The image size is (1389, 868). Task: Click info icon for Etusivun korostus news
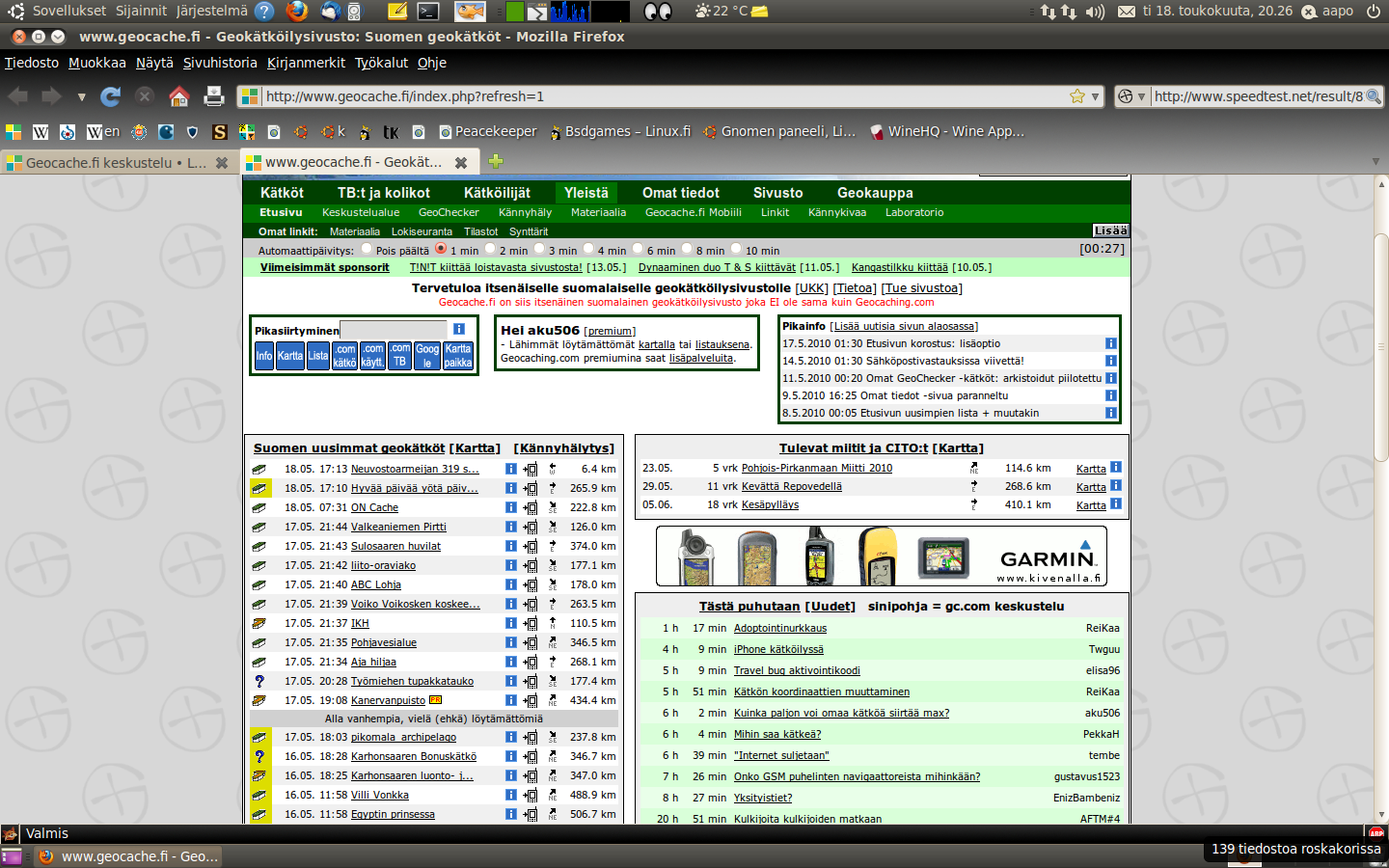coord(1110,343)
